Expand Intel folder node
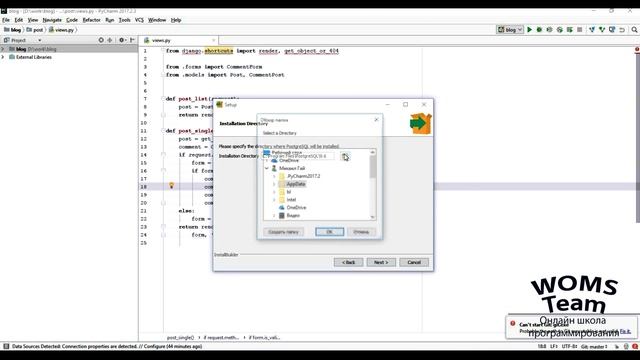 click(274, 200)
